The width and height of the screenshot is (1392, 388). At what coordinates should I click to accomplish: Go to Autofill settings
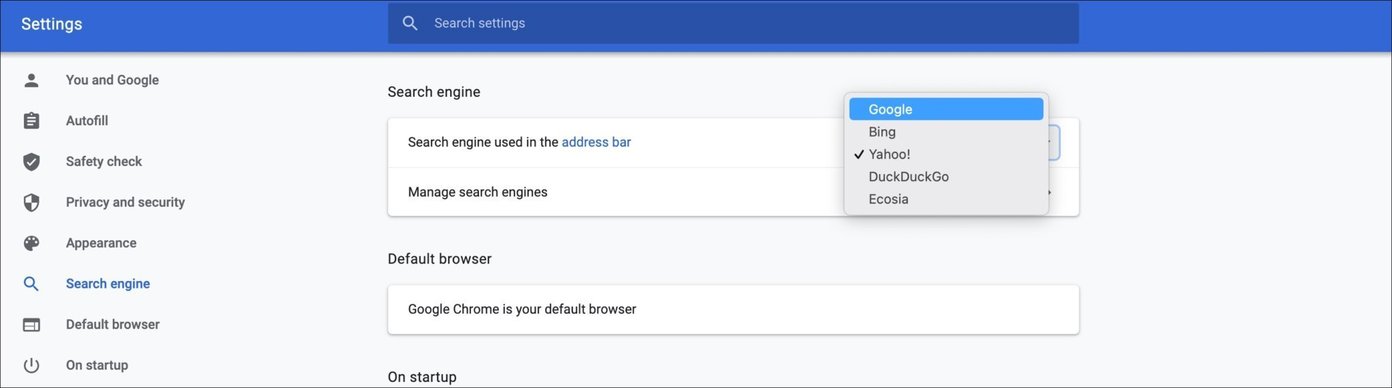(x=87, y=121)
